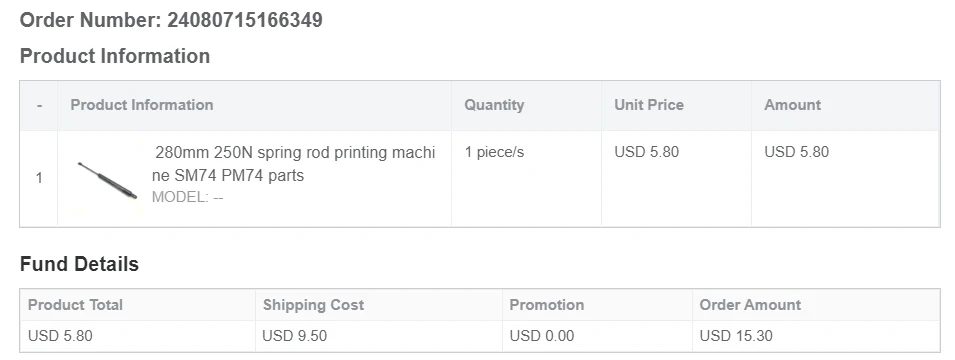Image resolution: width=955 pixels, height=360 pixels.
Task: Open the 280mm 250N spring rod product title
Action: click(x=294, y=164)
